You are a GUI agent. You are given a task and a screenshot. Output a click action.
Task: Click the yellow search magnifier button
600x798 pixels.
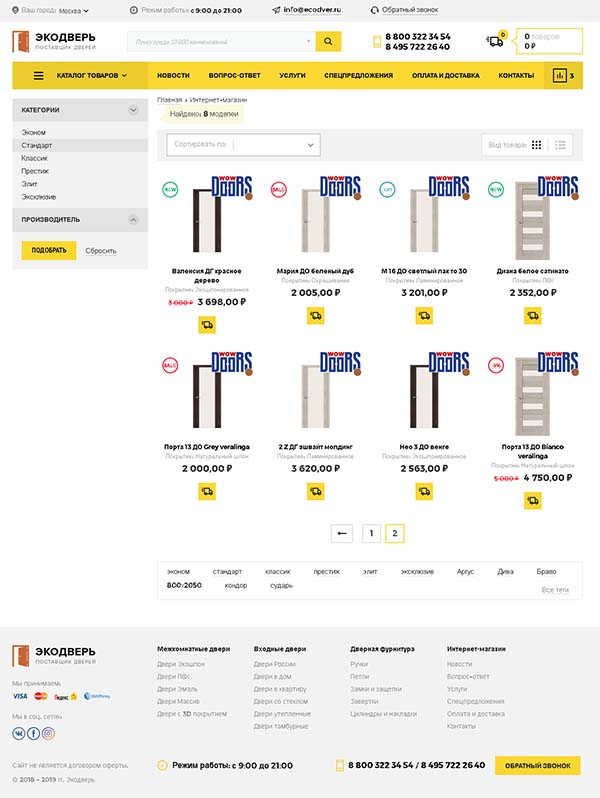click(328, 41)
